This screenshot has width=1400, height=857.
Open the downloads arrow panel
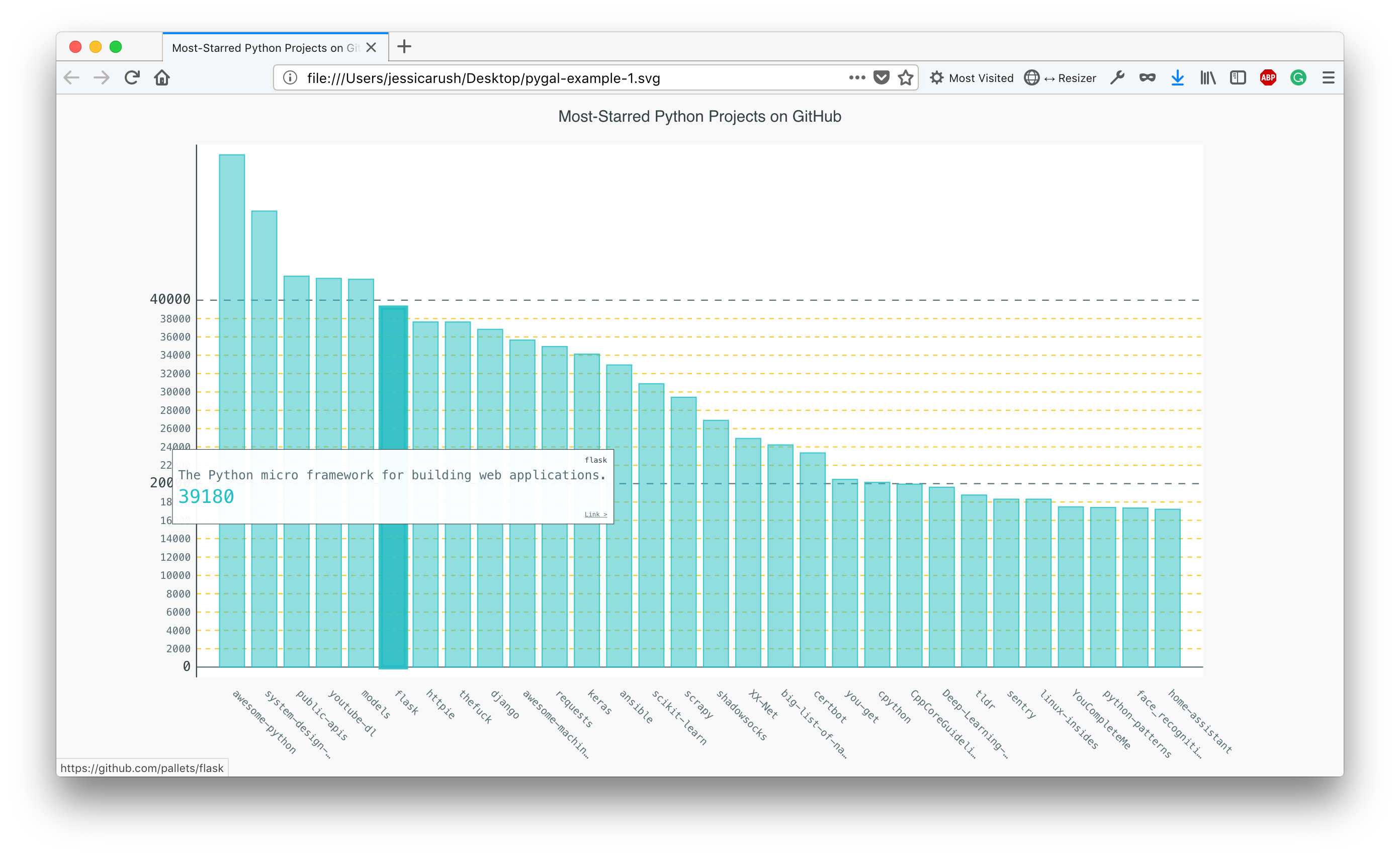pyautogui.click(x=1177, y=78)
